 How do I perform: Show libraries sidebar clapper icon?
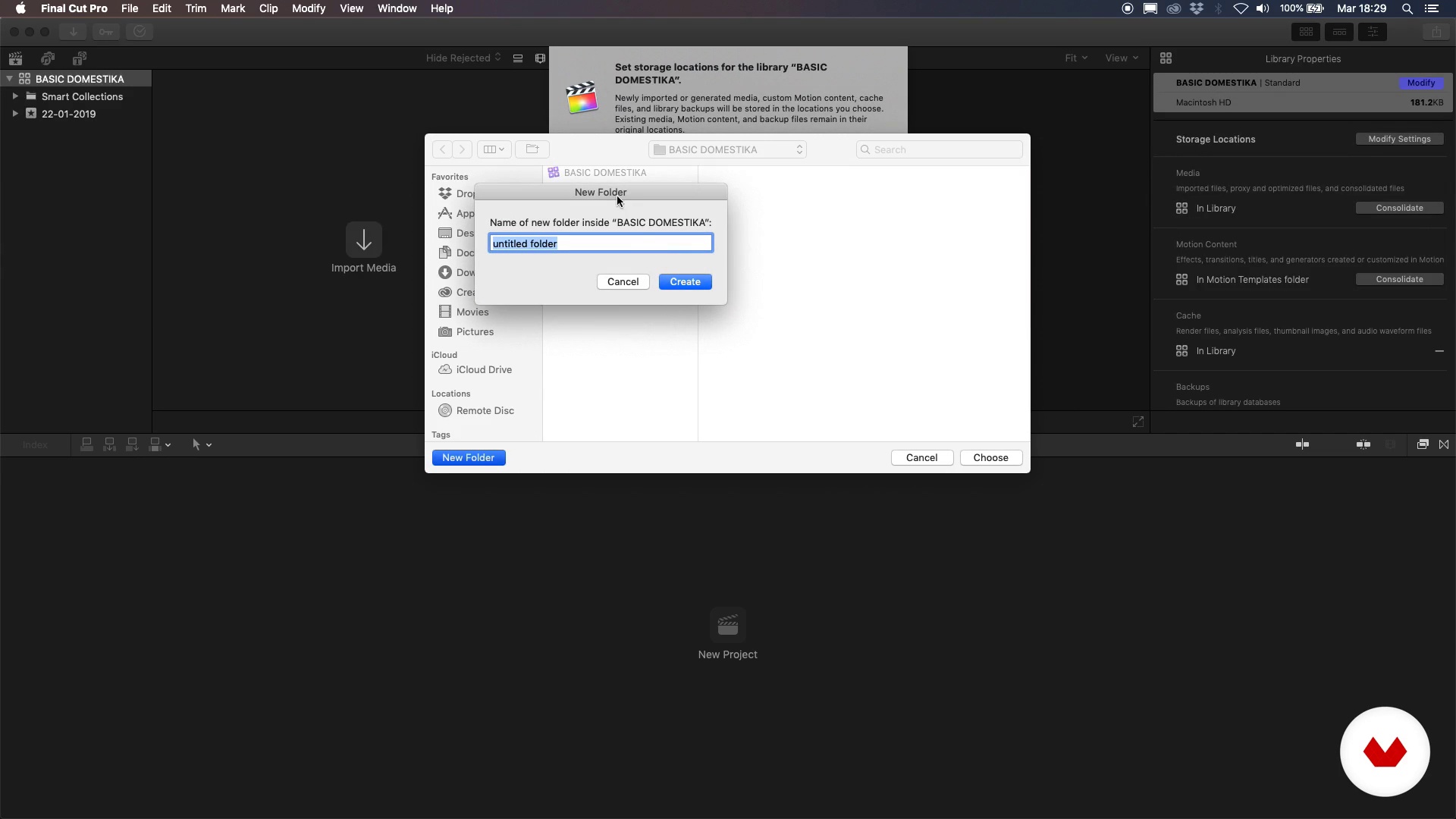[x=15, y=58]
